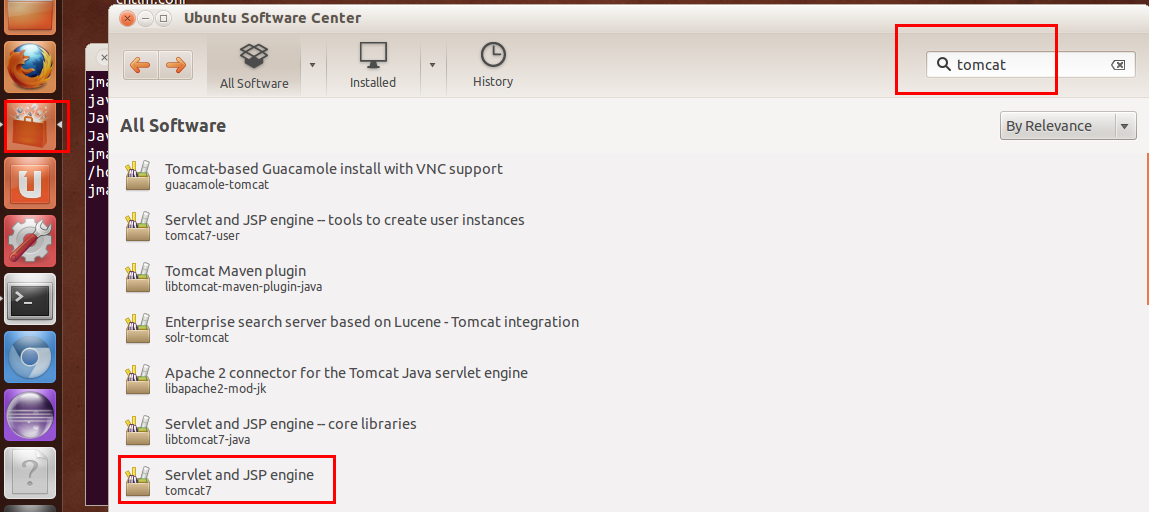Open the By Relevance sort dropdown
The height and width of the screenshot is (512, 1149).
1068,126
